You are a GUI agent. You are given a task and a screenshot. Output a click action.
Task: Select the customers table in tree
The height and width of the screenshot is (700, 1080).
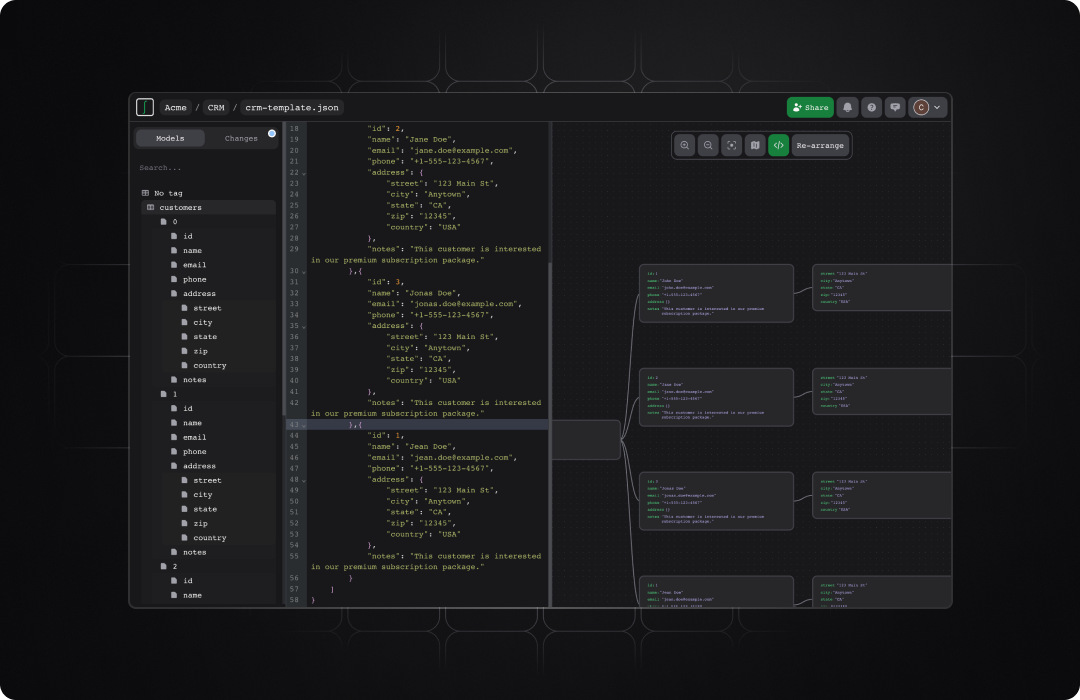coord(180,208)
